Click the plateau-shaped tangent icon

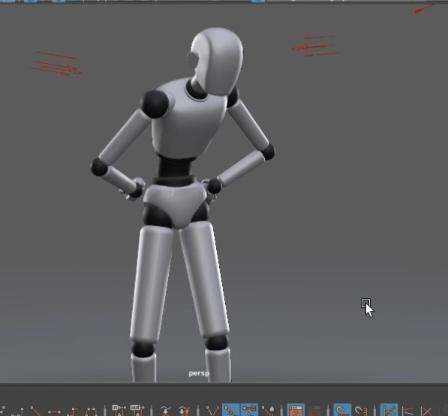coord(91,411)
